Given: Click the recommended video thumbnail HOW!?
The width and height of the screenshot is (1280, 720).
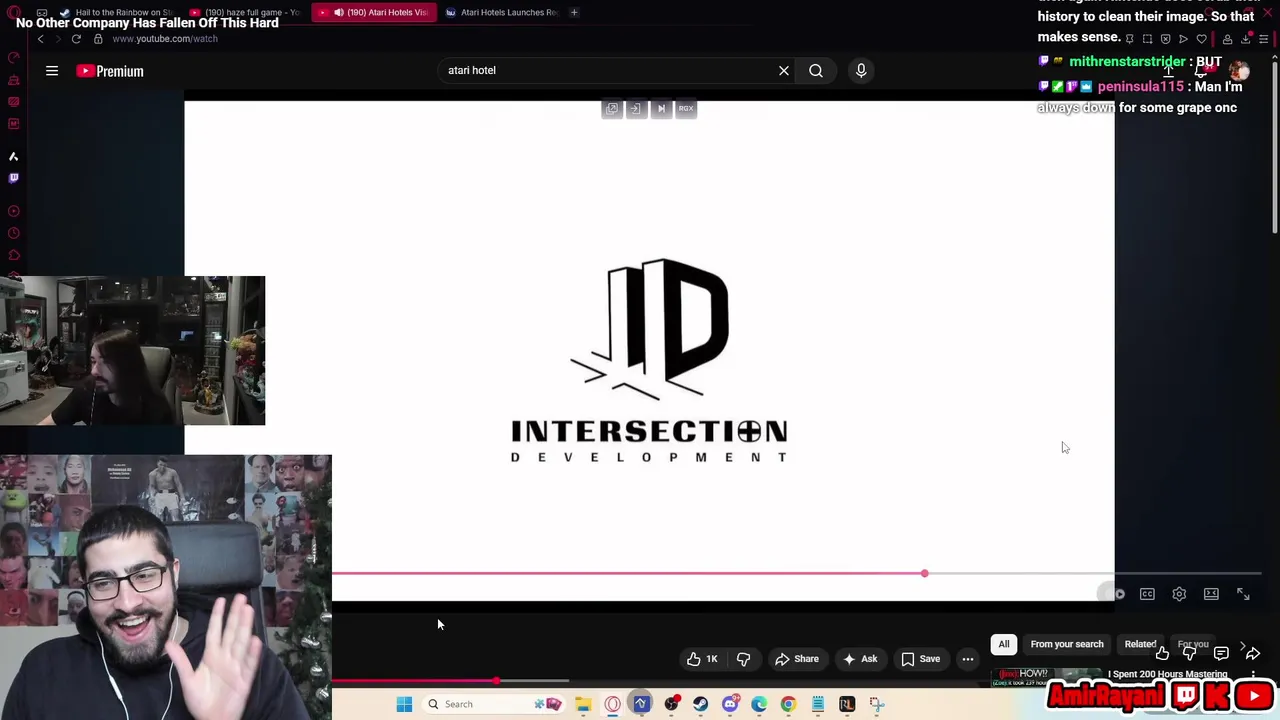Looking at the screenshot, I should (1046, 678).
